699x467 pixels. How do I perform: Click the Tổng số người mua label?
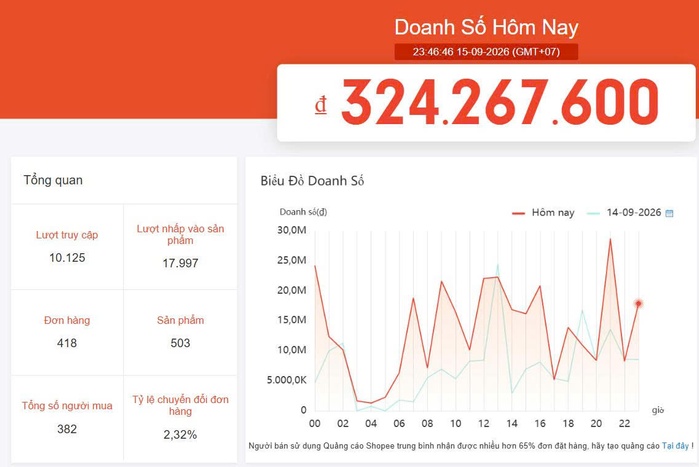coord(67,406)
